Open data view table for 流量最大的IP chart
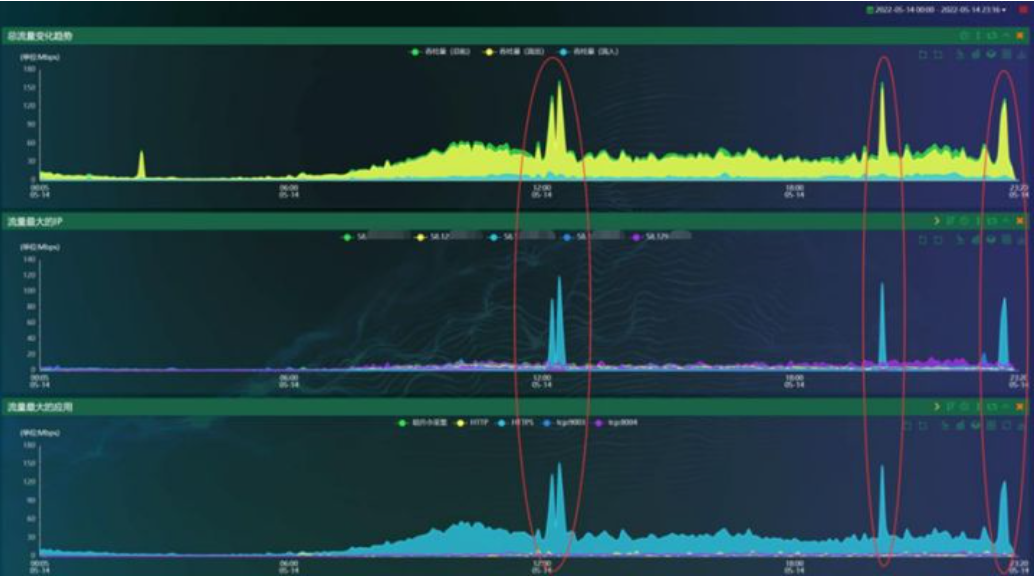Image resolution: width=1035 pixels, height=577 pixels. [x=1006, y=240]
